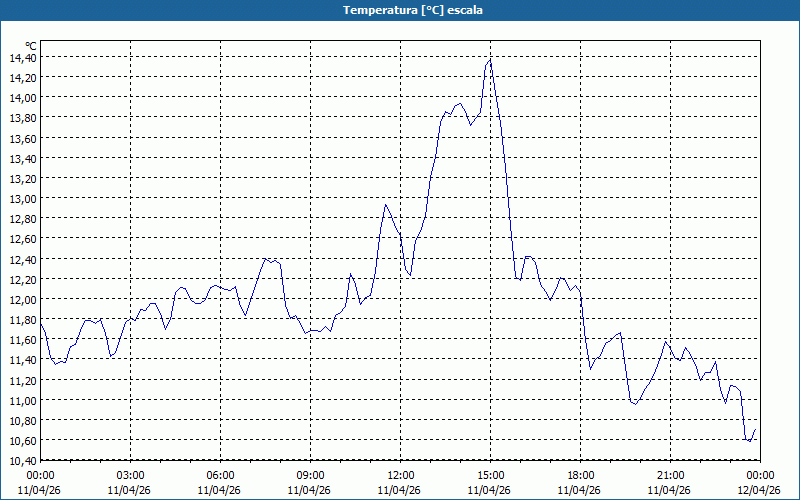The height and width of the screenshot is (500, 800).
Task: Click the 13,00 y-axis value label
Action: tap(22, 198)
